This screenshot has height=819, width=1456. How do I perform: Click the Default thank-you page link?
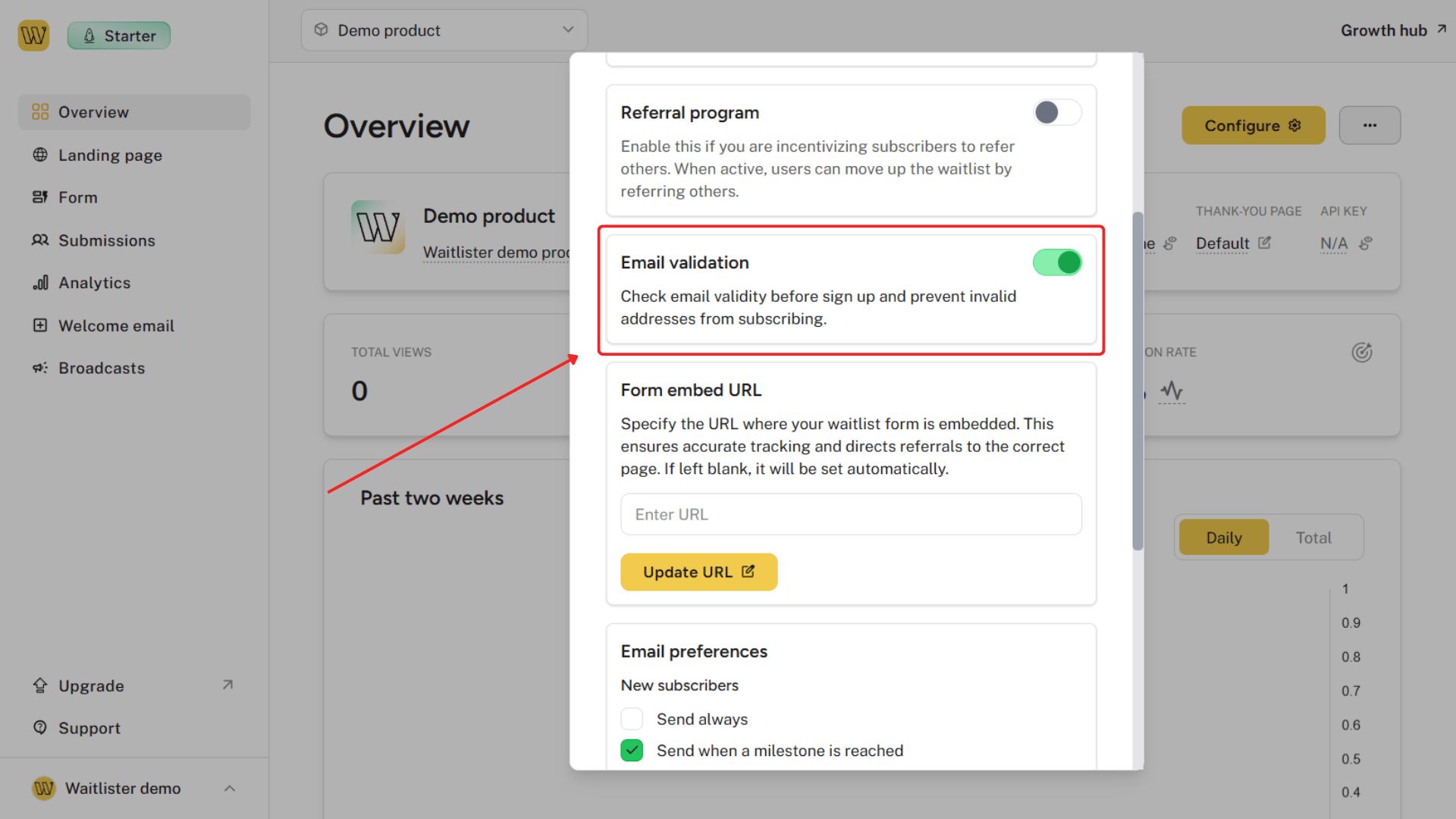pyautogui.click(x=1222, y=243)
